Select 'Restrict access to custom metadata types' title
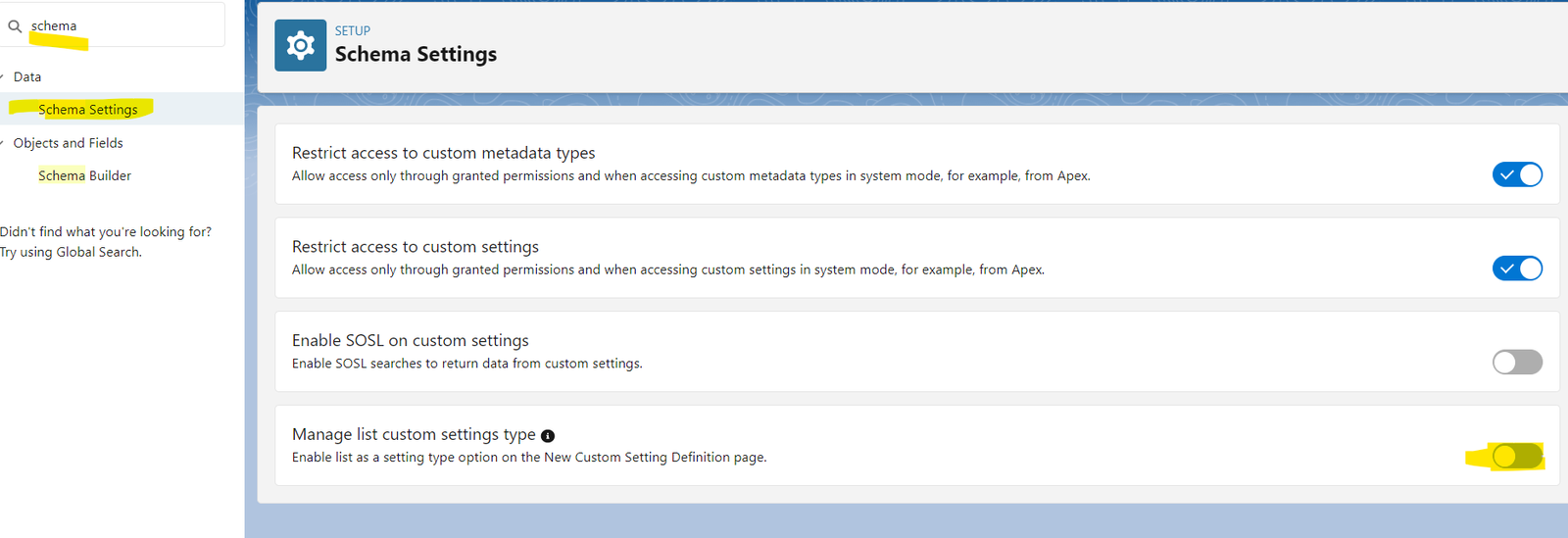The width and height of the screenshot is (1568, 538). click(443, 153)
